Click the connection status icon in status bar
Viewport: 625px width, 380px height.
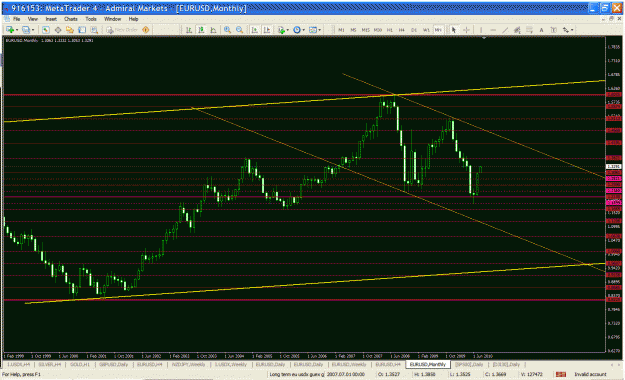click(x=561, y=374)
